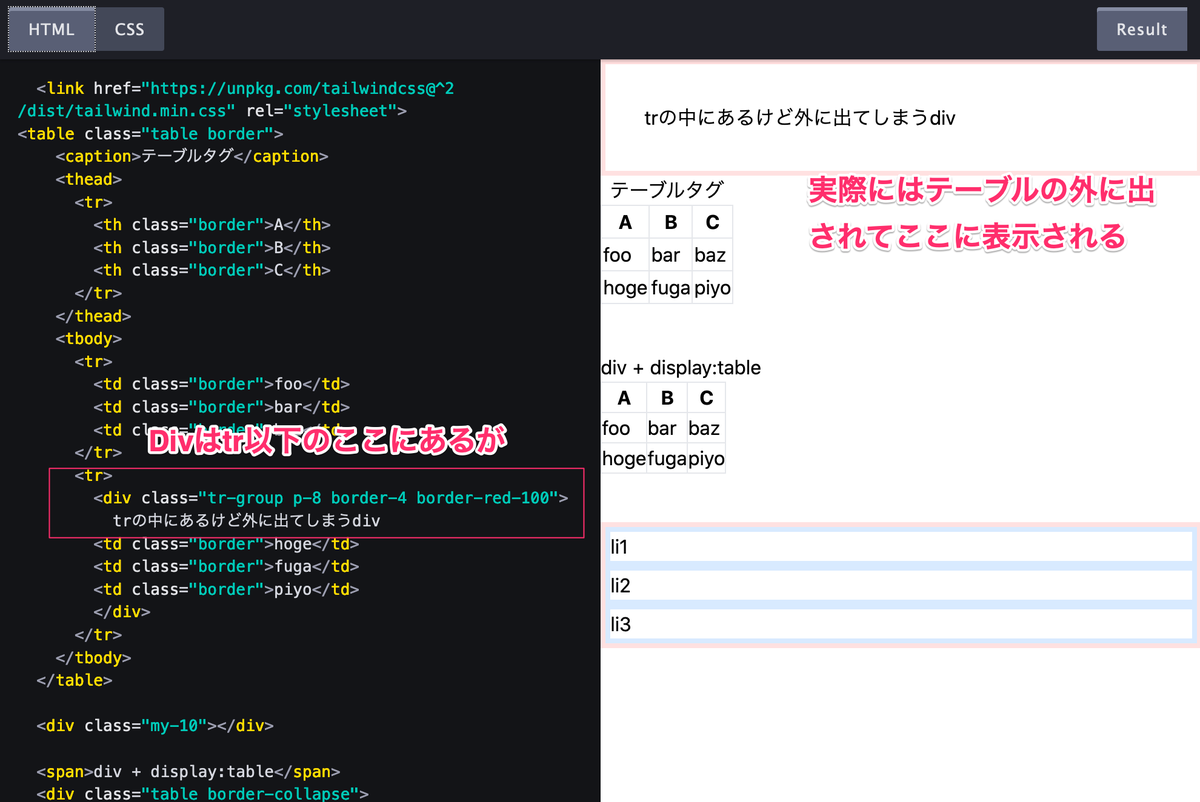Click the Result button

point(1142,29)
